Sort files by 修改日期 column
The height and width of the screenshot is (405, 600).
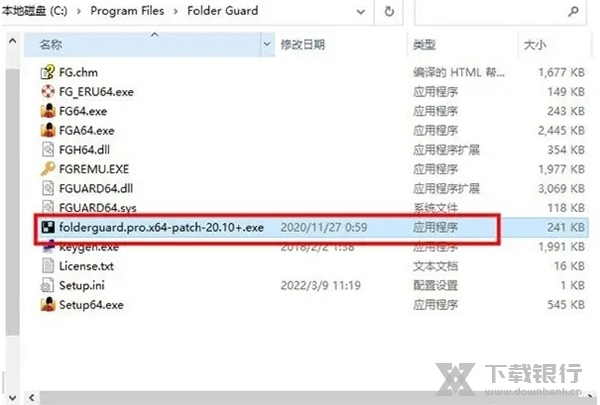303,45
